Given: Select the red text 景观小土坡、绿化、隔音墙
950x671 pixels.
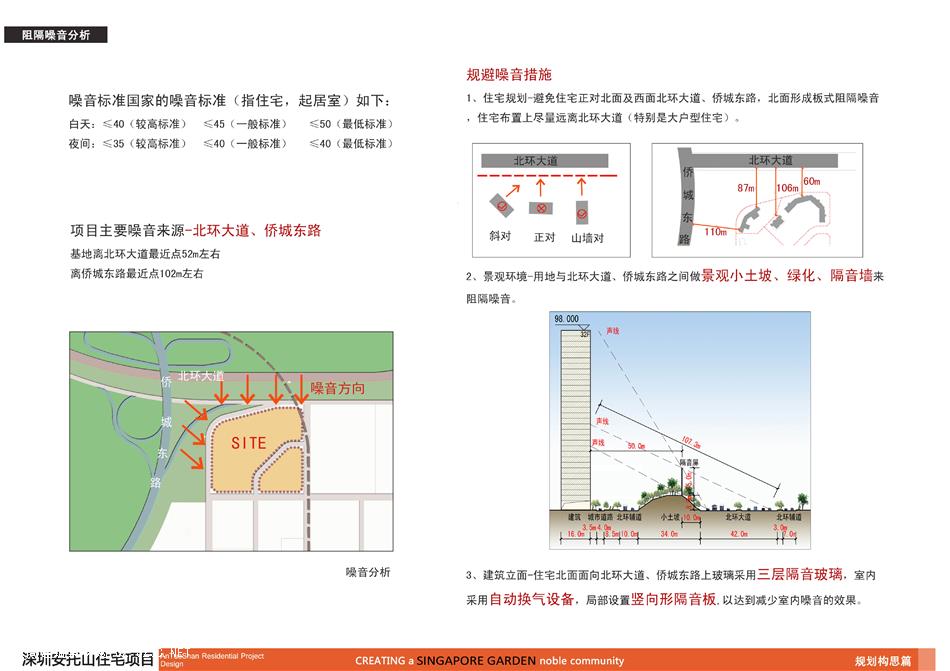Looking at the screenshot, I should click(x=787, y=276).
